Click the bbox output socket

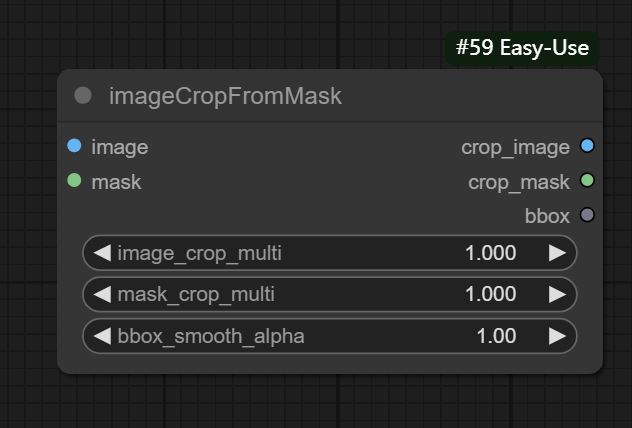[x=587, y=215]
